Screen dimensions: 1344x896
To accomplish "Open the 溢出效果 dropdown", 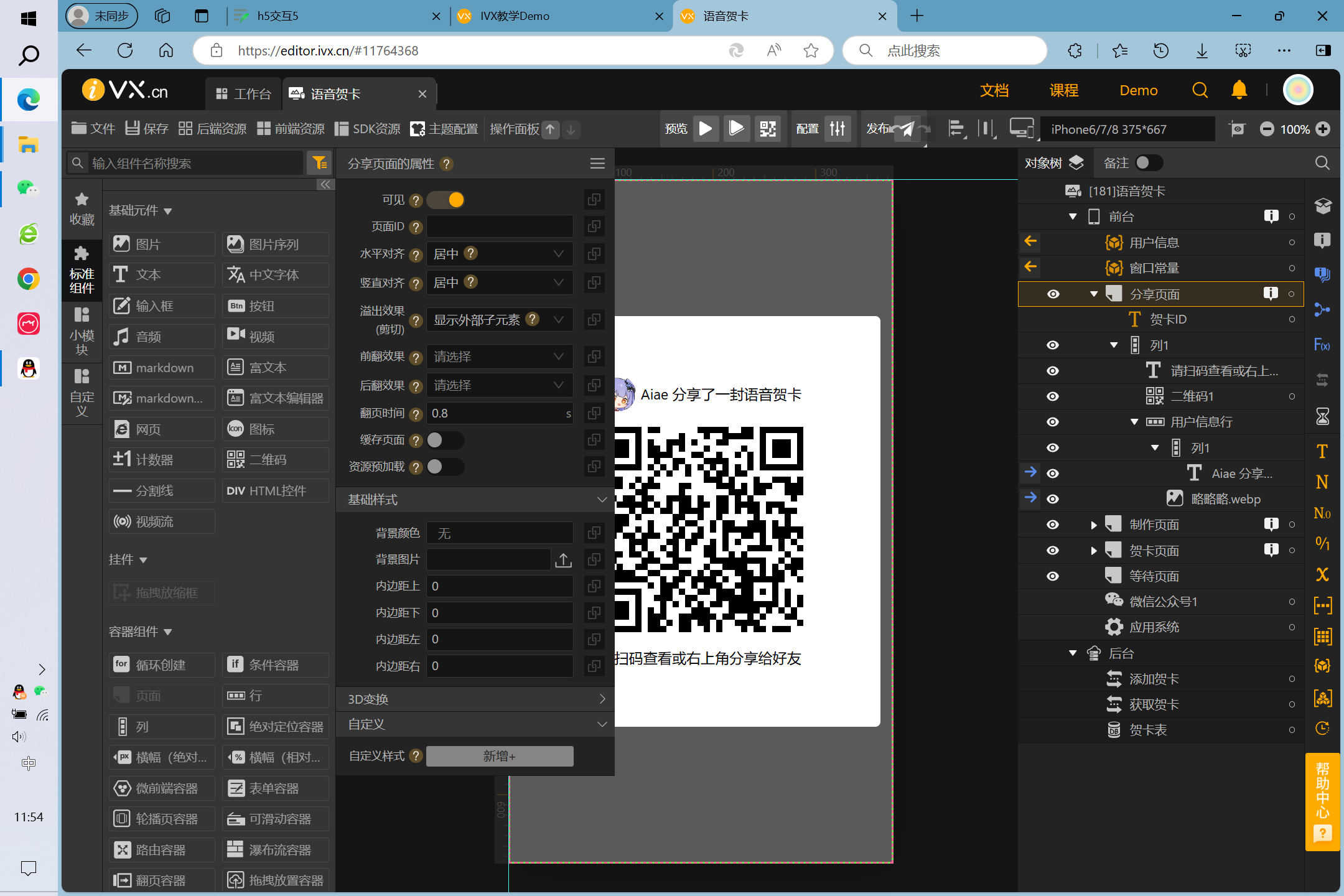I will click(x=499, y=320).
